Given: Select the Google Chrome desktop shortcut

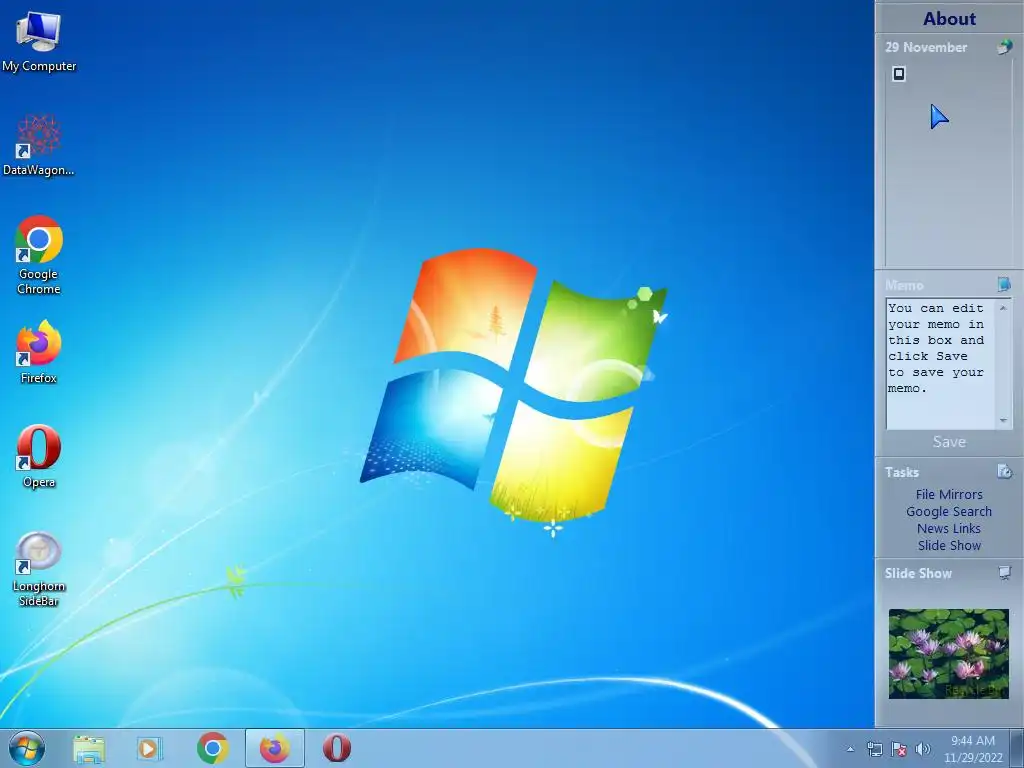Looking at the screenshot, I should point(39,255).
